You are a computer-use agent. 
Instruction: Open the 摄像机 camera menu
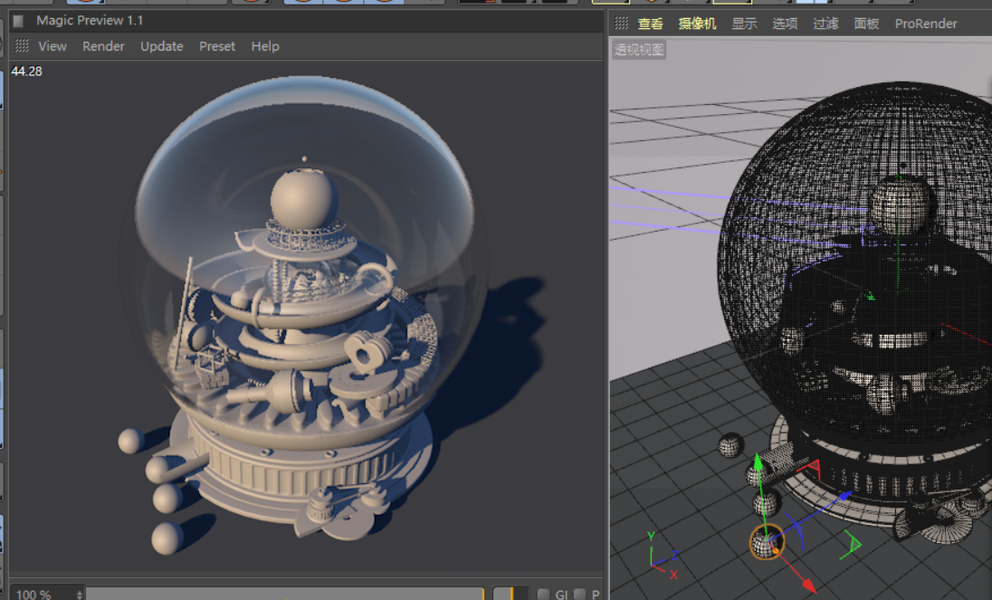(x=697, y=24)
